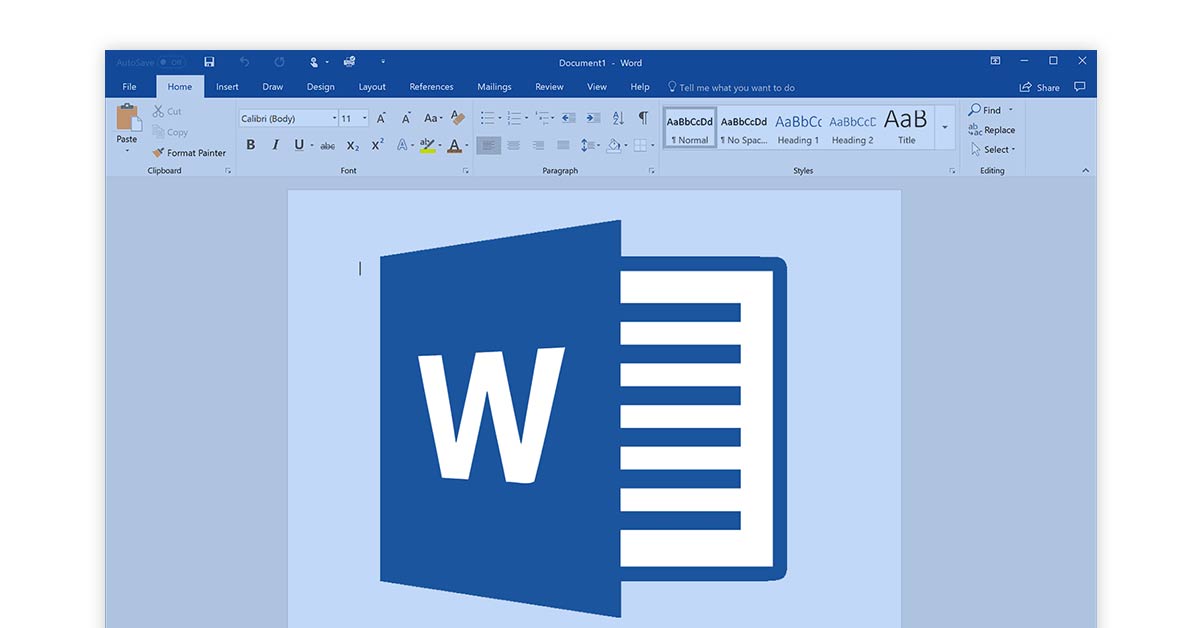This screenshot has width=1200, height=628.
Task: Open the Customize Quick Access Toolbar arrow
Action: click(383, 62)
